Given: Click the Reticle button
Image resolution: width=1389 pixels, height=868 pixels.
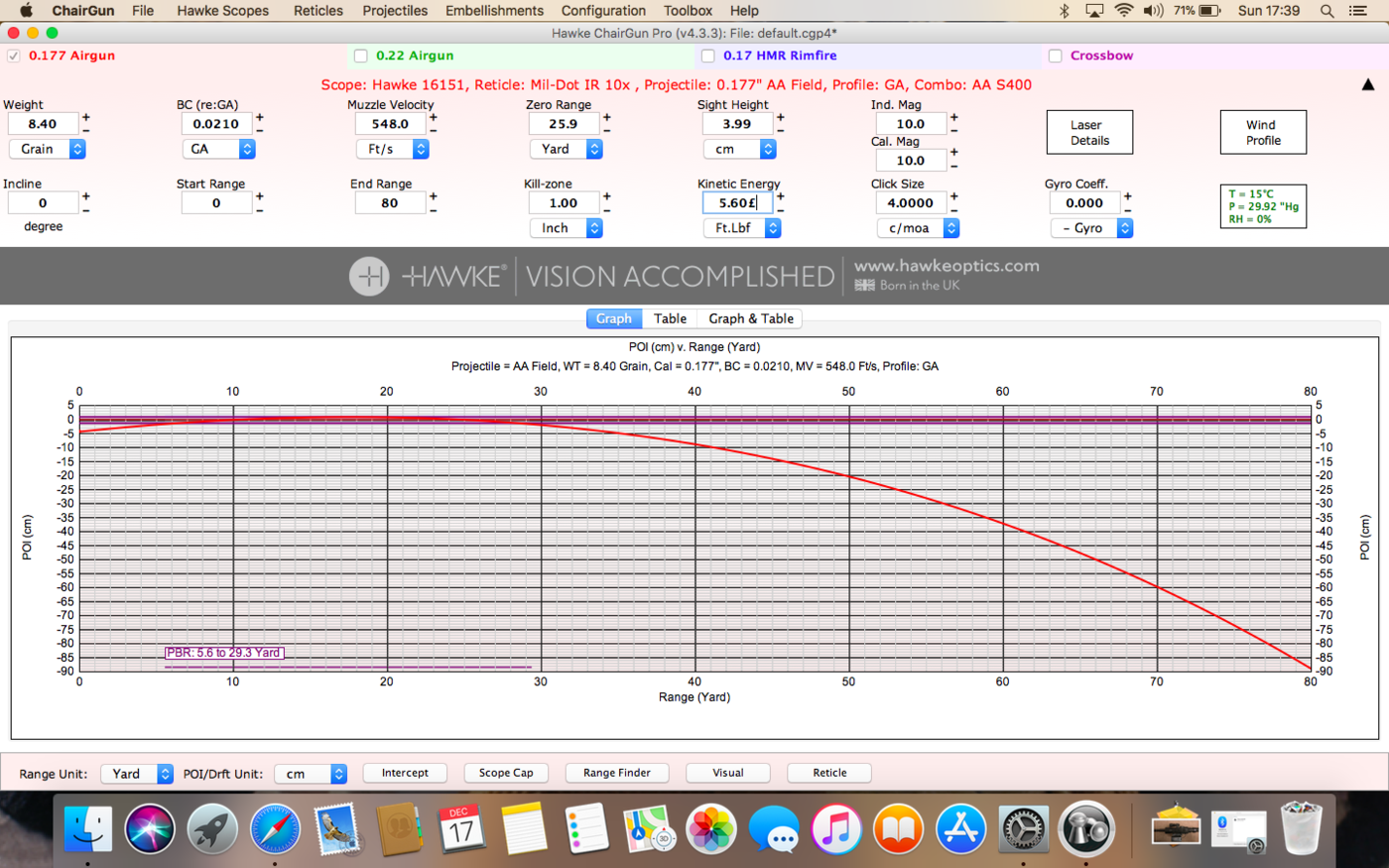Looking at the screenshot, I should [x=829, y=773].
